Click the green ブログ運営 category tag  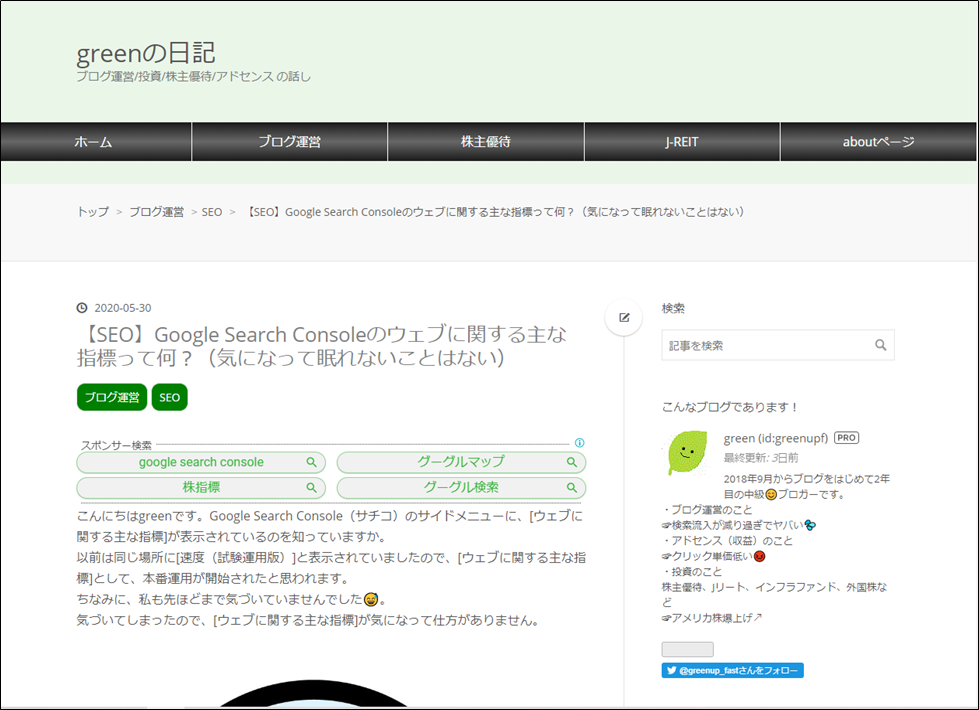[112, 397]
